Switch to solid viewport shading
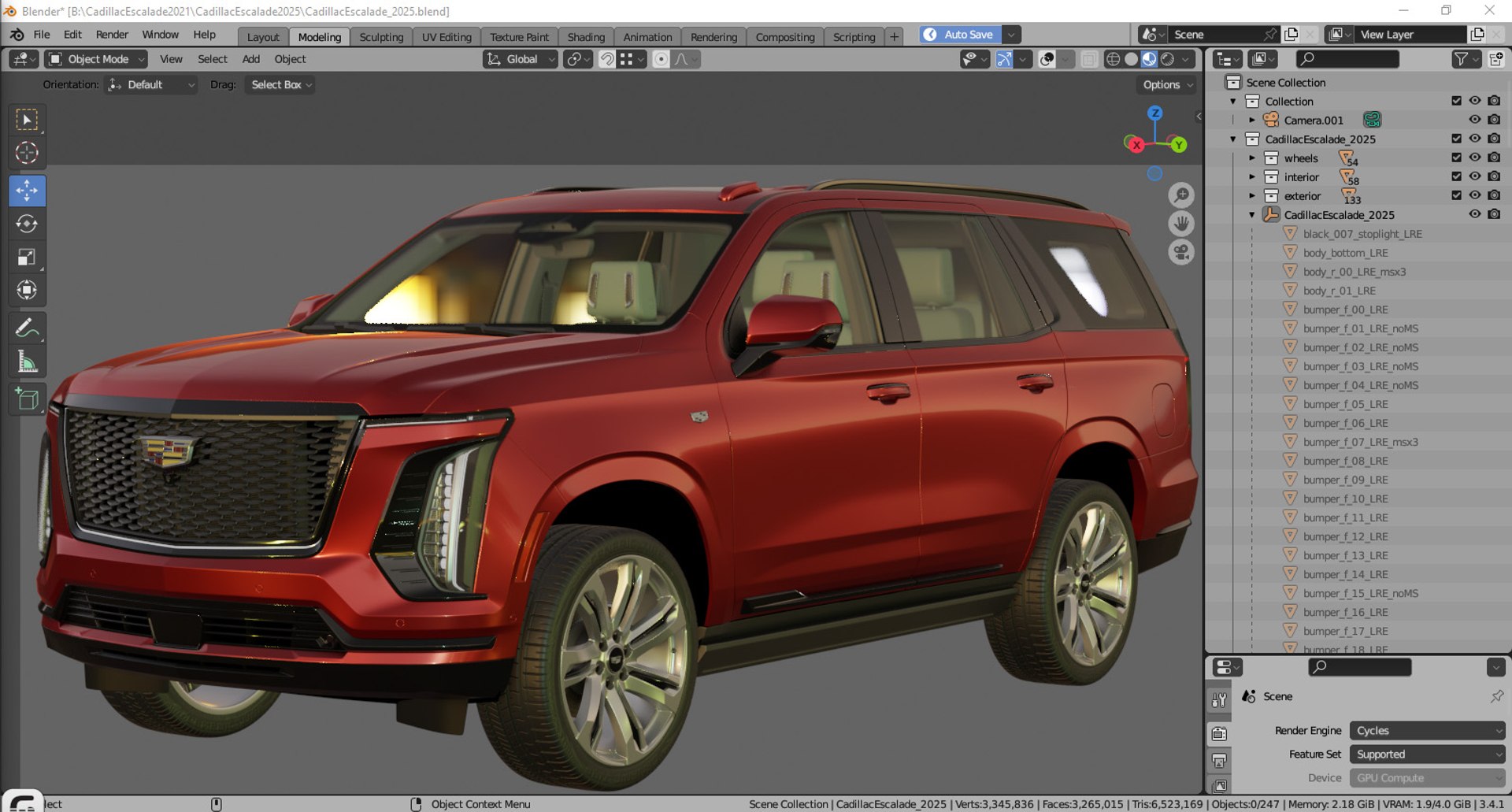Image resolution: width=1512 pixels, height=812 pixels. tap(1131, 59)
